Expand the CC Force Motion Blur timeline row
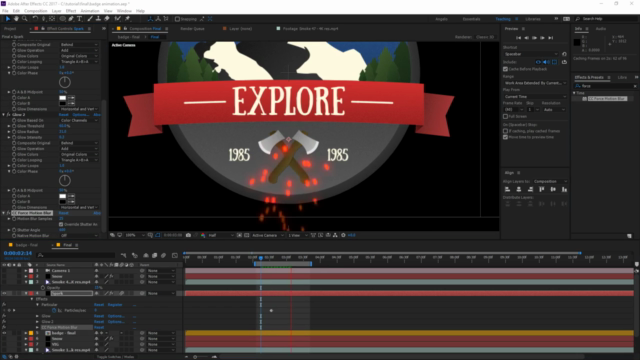This screenshot has width=640, height=360. point(38,327)
